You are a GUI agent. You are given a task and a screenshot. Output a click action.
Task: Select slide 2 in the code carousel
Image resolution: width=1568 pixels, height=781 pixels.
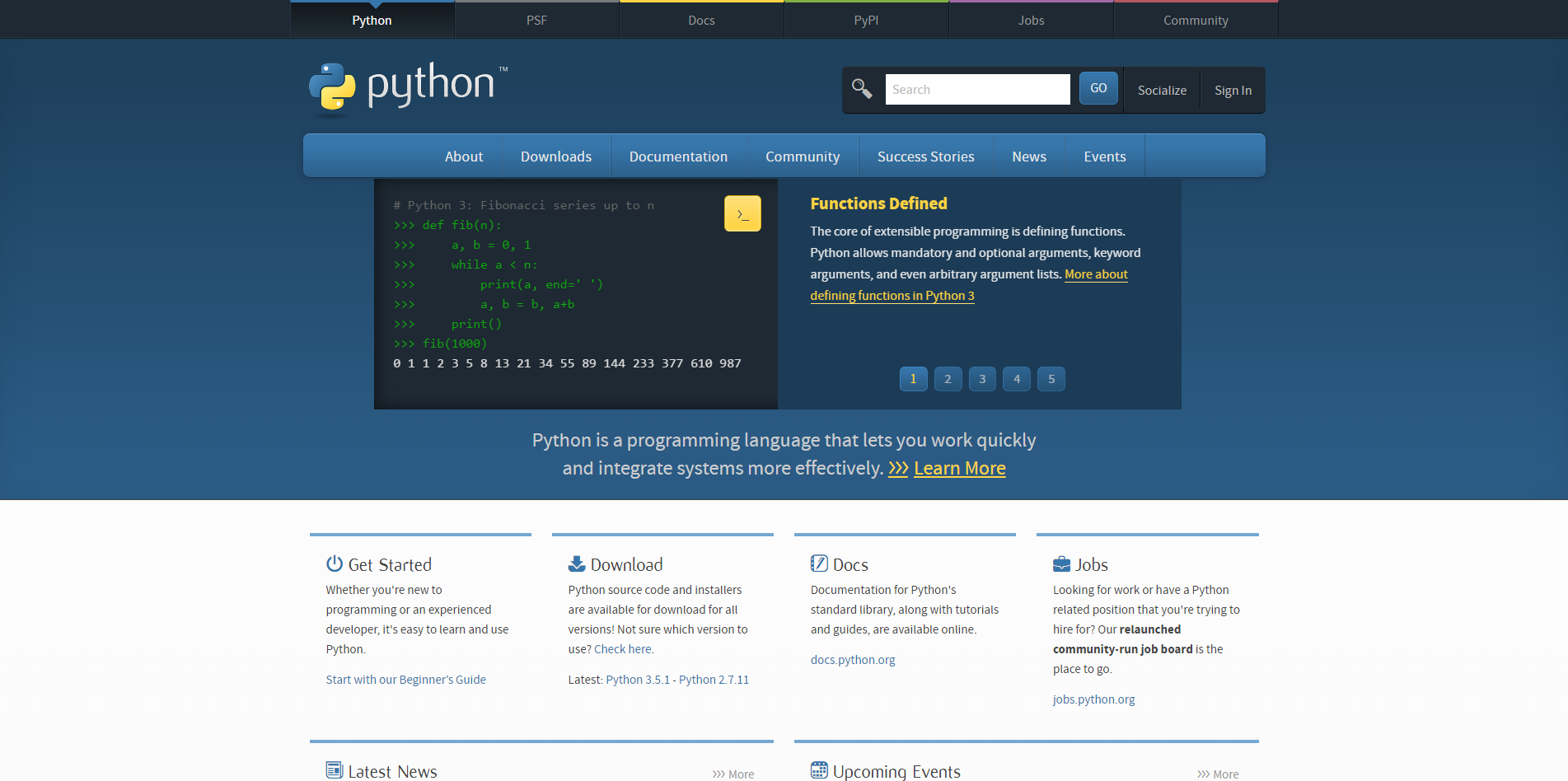tap(948, 379)
